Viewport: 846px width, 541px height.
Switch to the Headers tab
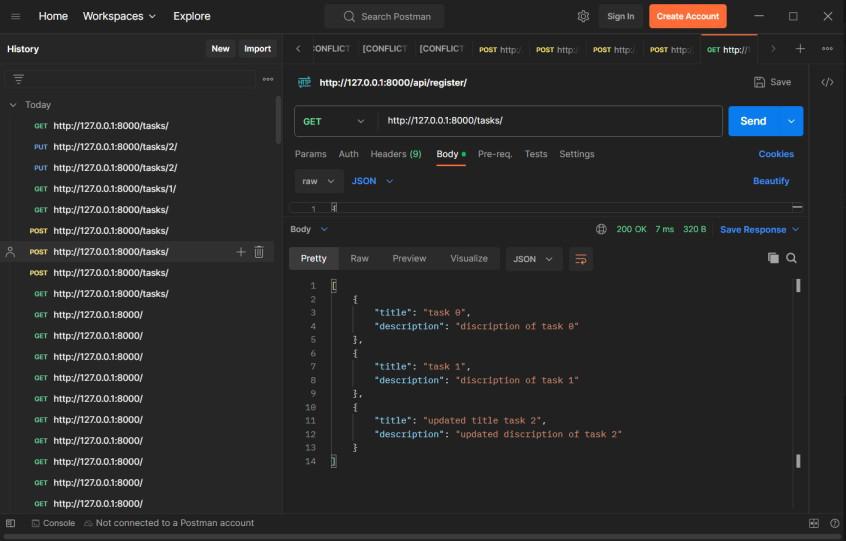[x=395, y=154]
